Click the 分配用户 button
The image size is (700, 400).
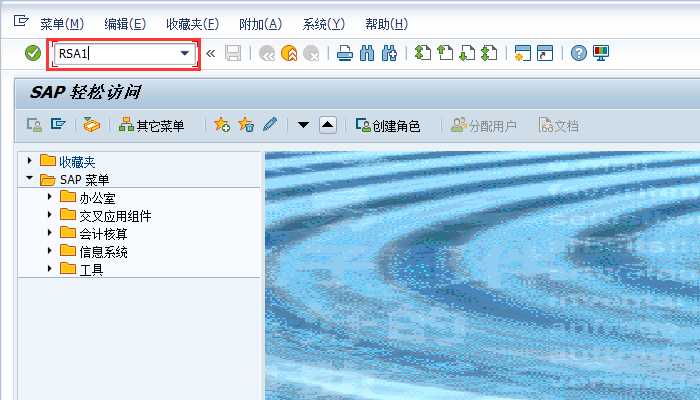pos(483,126)
